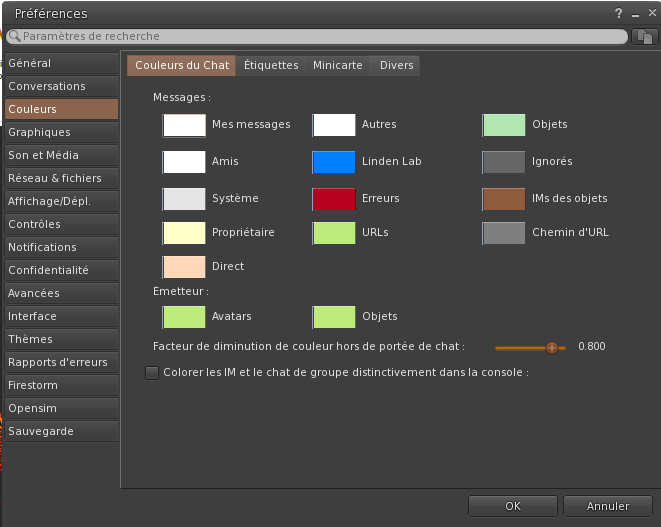The width and height of the screenshot is (661, 527).
Task: Click the IMs des objets brown swatch
Action: pos(504,199)
